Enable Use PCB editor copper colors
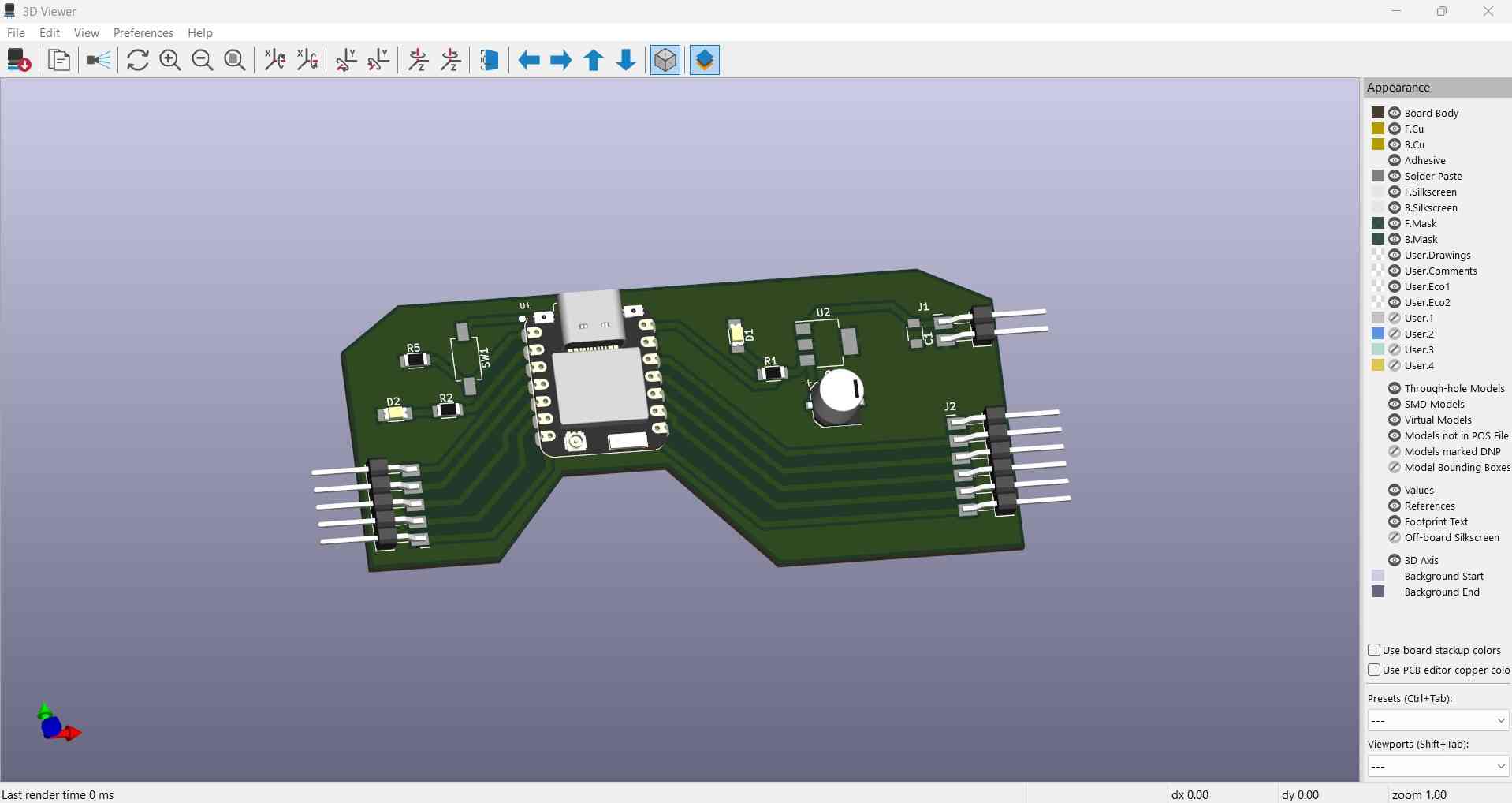 click(1374, 670)
